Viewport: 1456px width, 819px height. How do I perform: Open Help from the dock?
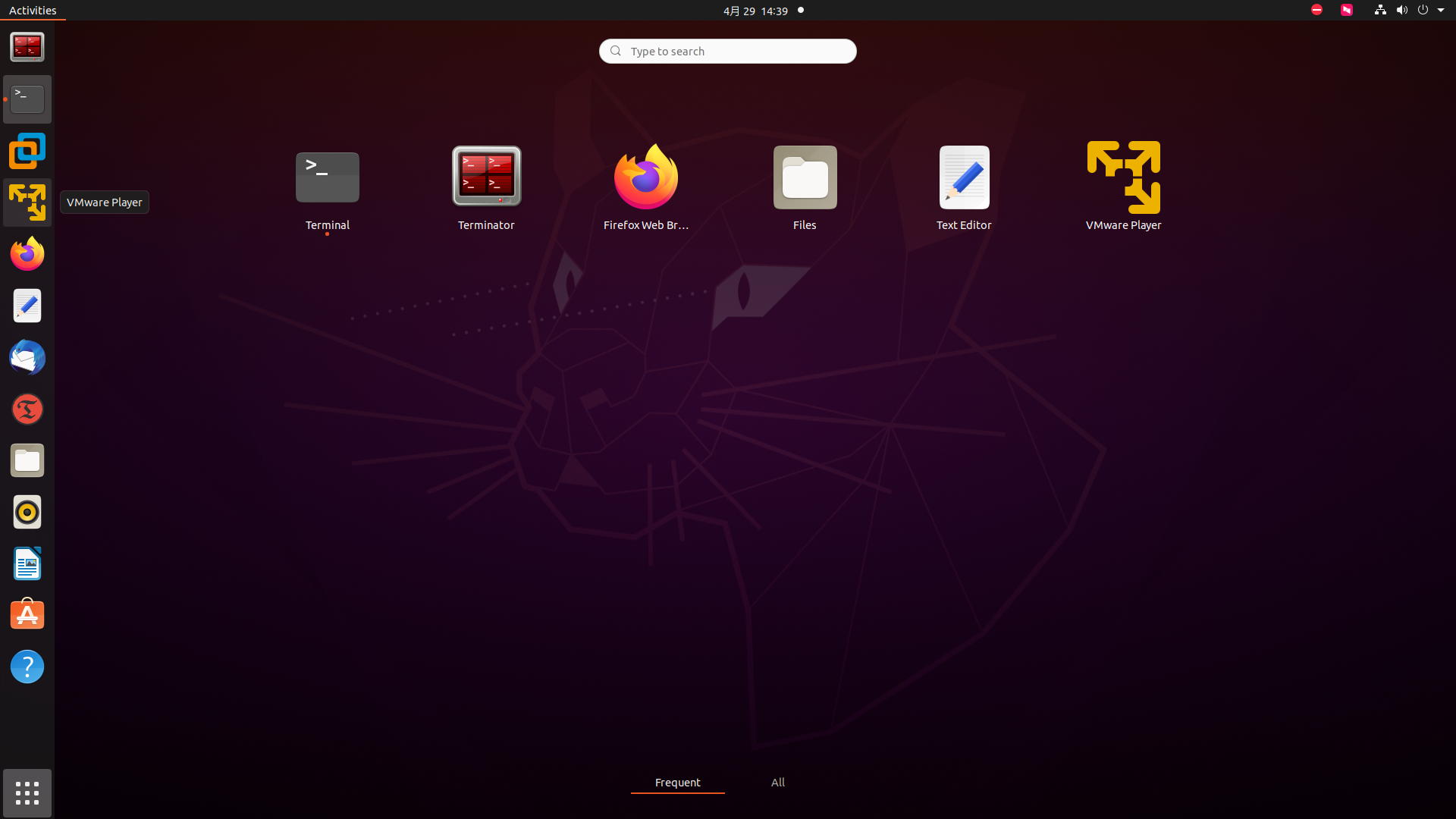point(27,667)
